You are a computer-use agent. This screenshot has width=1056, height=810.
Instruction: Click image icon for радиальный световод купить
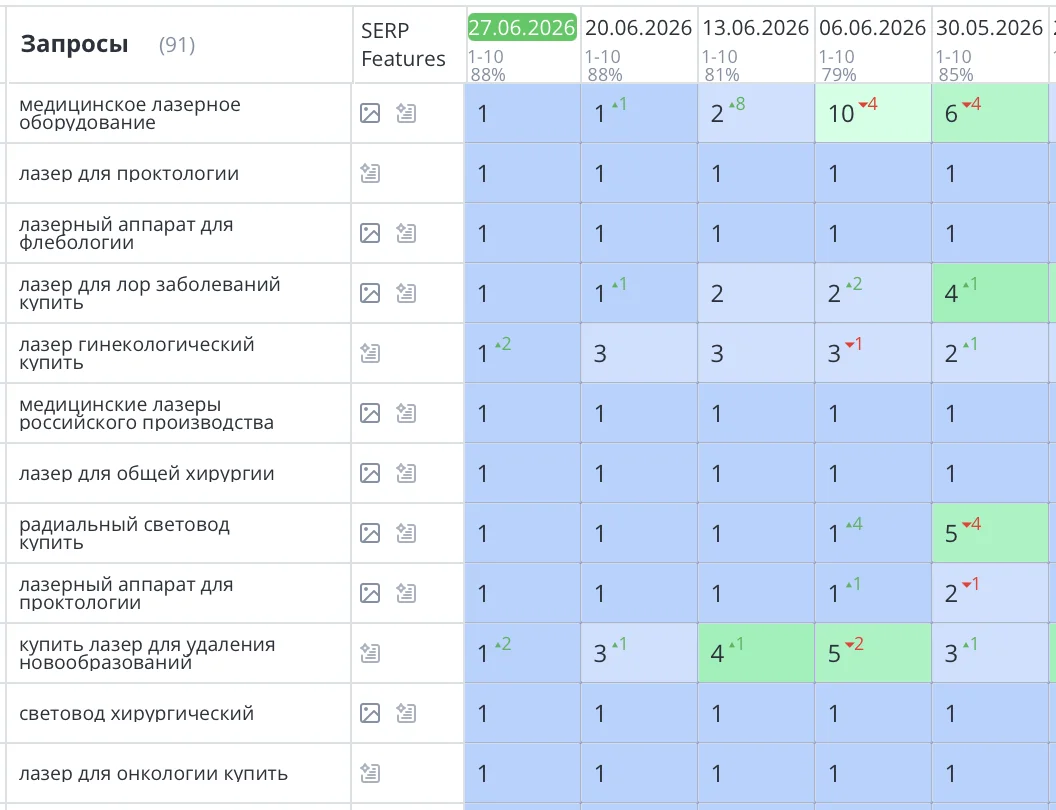(x=370, y=533)
